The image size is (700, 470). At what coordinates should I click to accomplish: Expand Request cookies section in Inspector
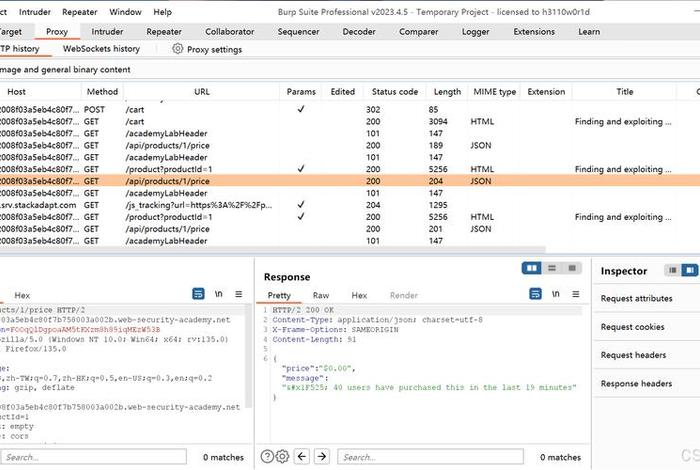[x=632, y=327]
